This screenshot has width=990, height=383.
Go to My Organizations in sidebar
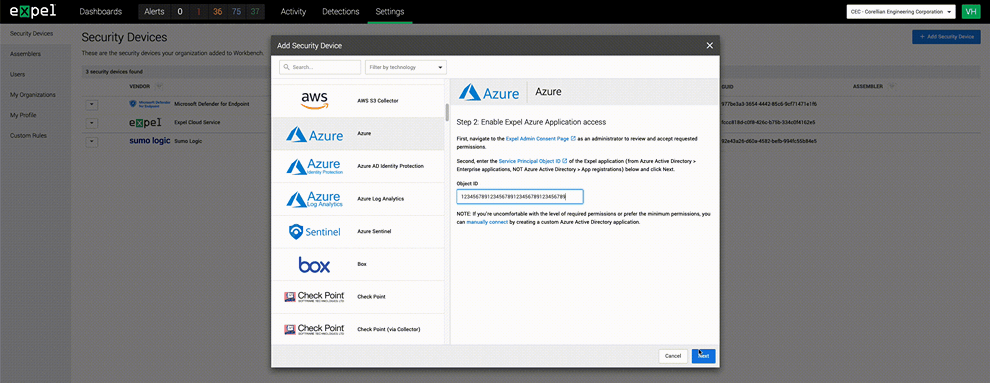pos(33,95)
